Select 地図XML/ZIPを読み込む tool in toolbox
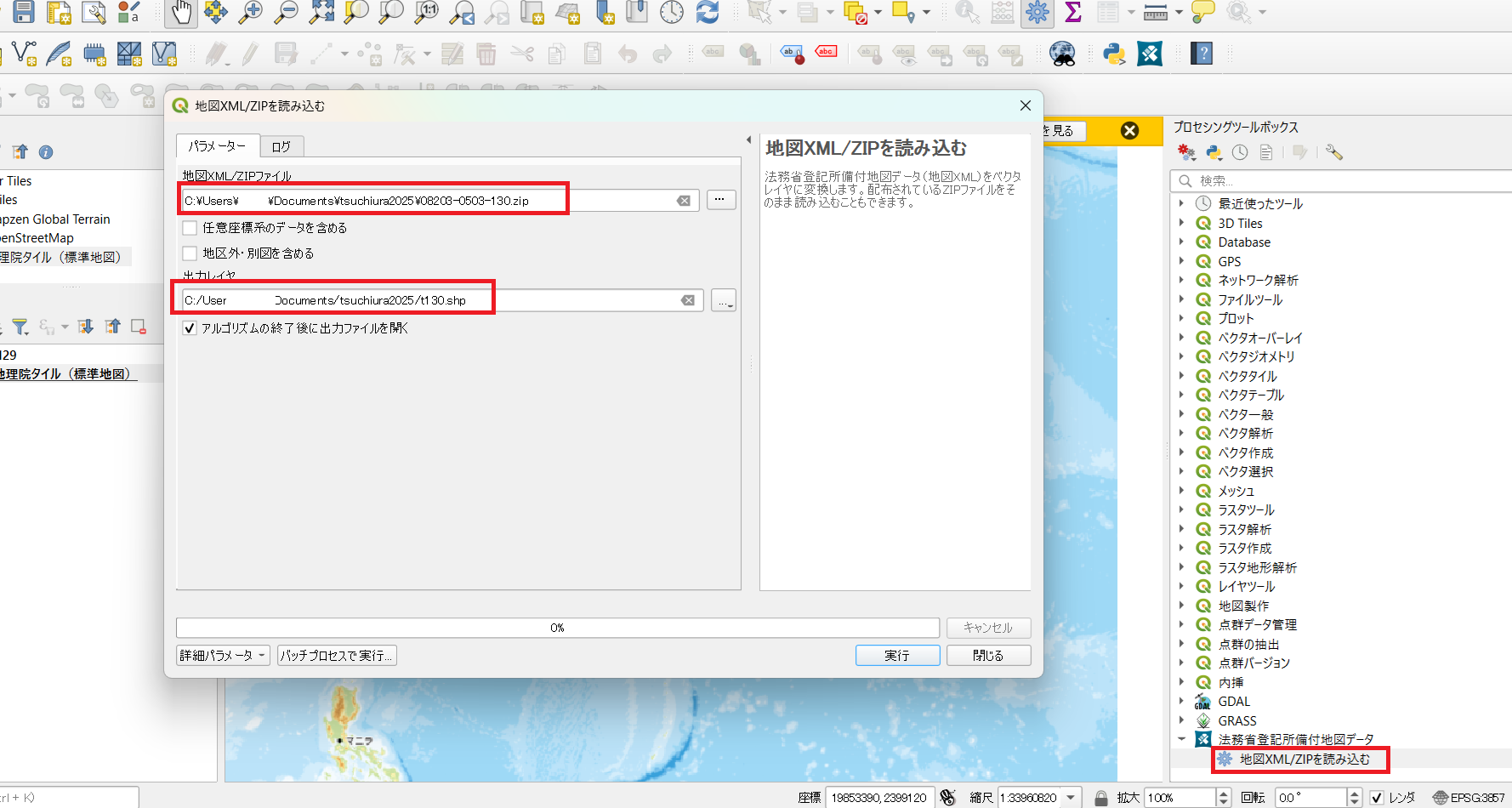 pyautogui.click(x=1305, y=759)
